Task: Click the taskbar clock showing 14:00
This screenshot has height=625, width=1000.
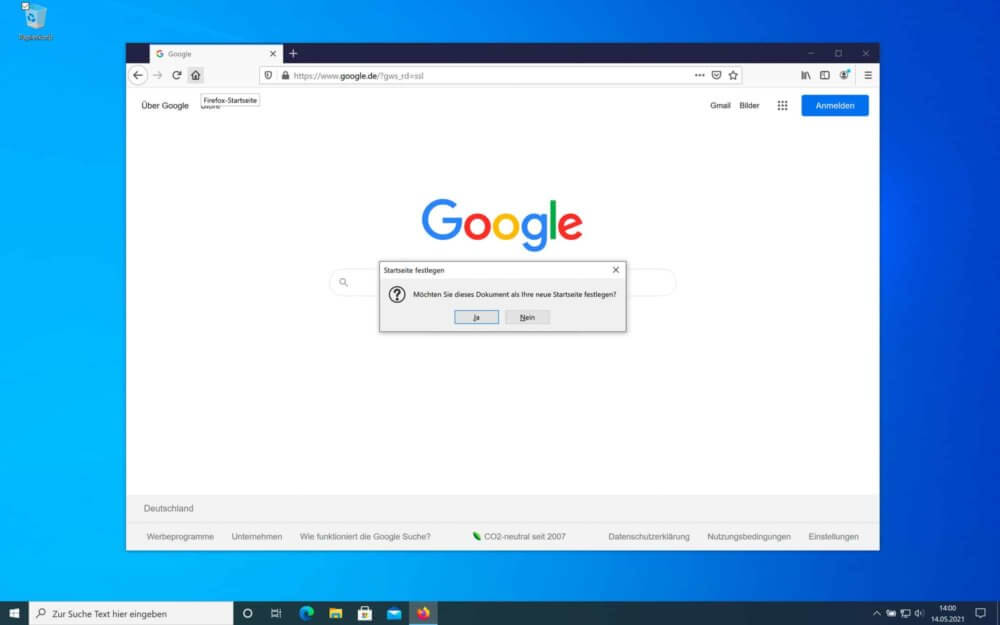Action: tap(948, 614)
